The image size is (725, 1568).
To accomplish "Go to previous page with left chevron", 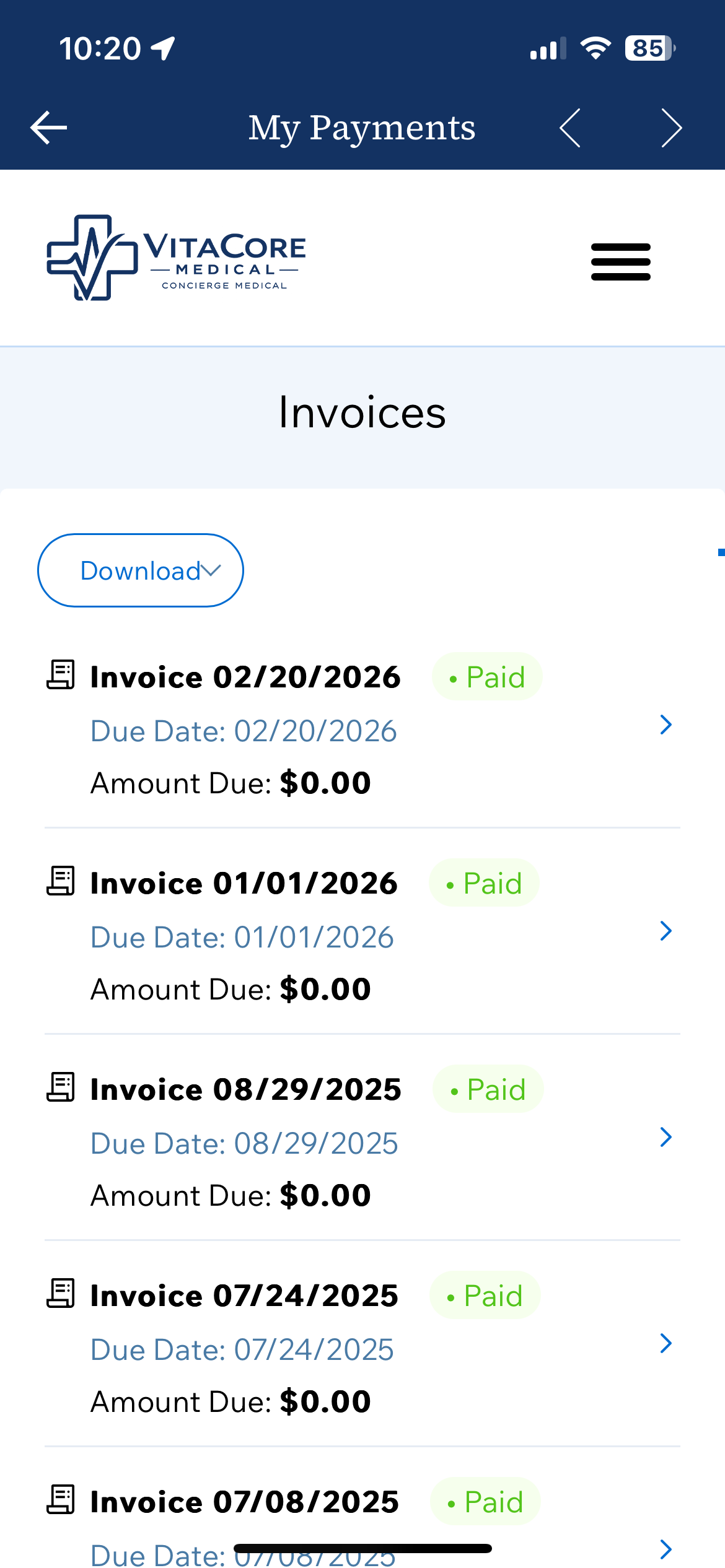I will coord(570,128).
